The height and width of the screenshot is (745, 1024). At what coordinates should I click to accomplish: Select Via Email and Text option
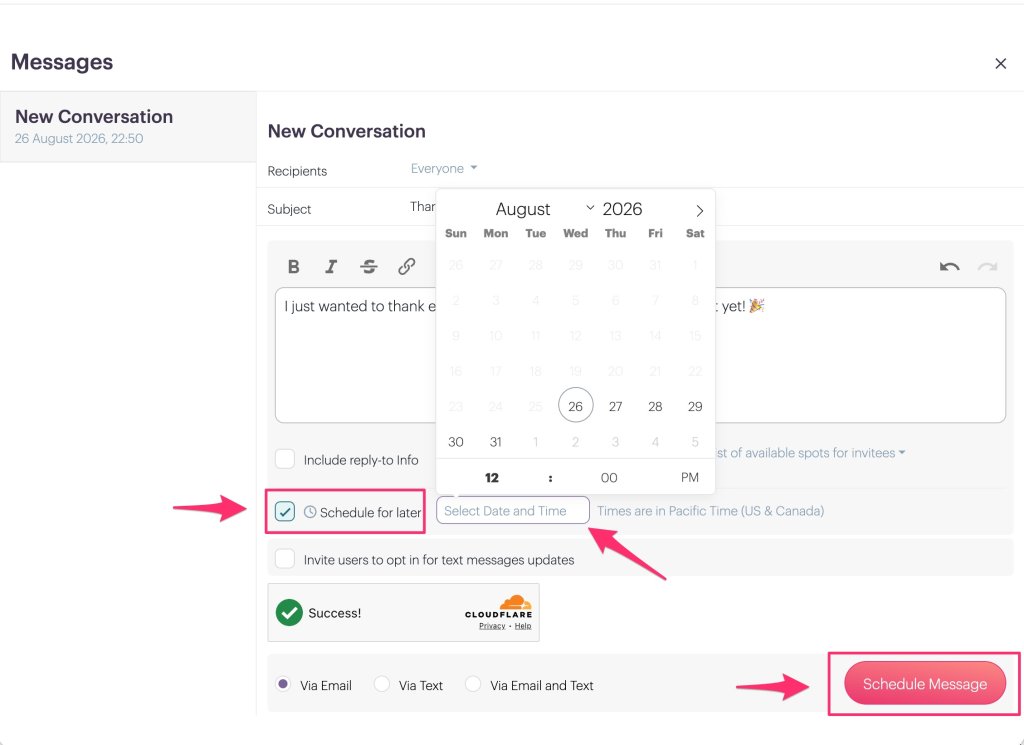pos(473,684)
